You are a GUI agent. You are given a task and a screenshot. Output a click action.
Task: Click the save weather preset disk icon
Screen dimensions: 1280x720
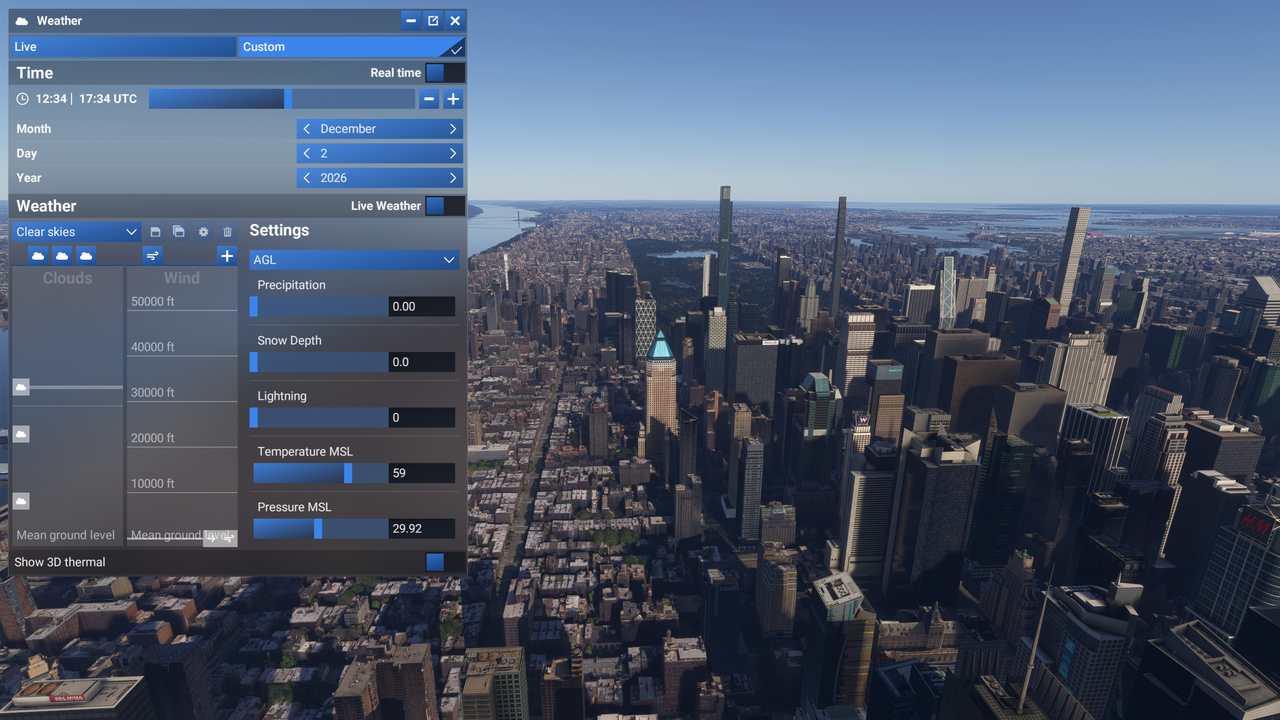coord(155,232)
